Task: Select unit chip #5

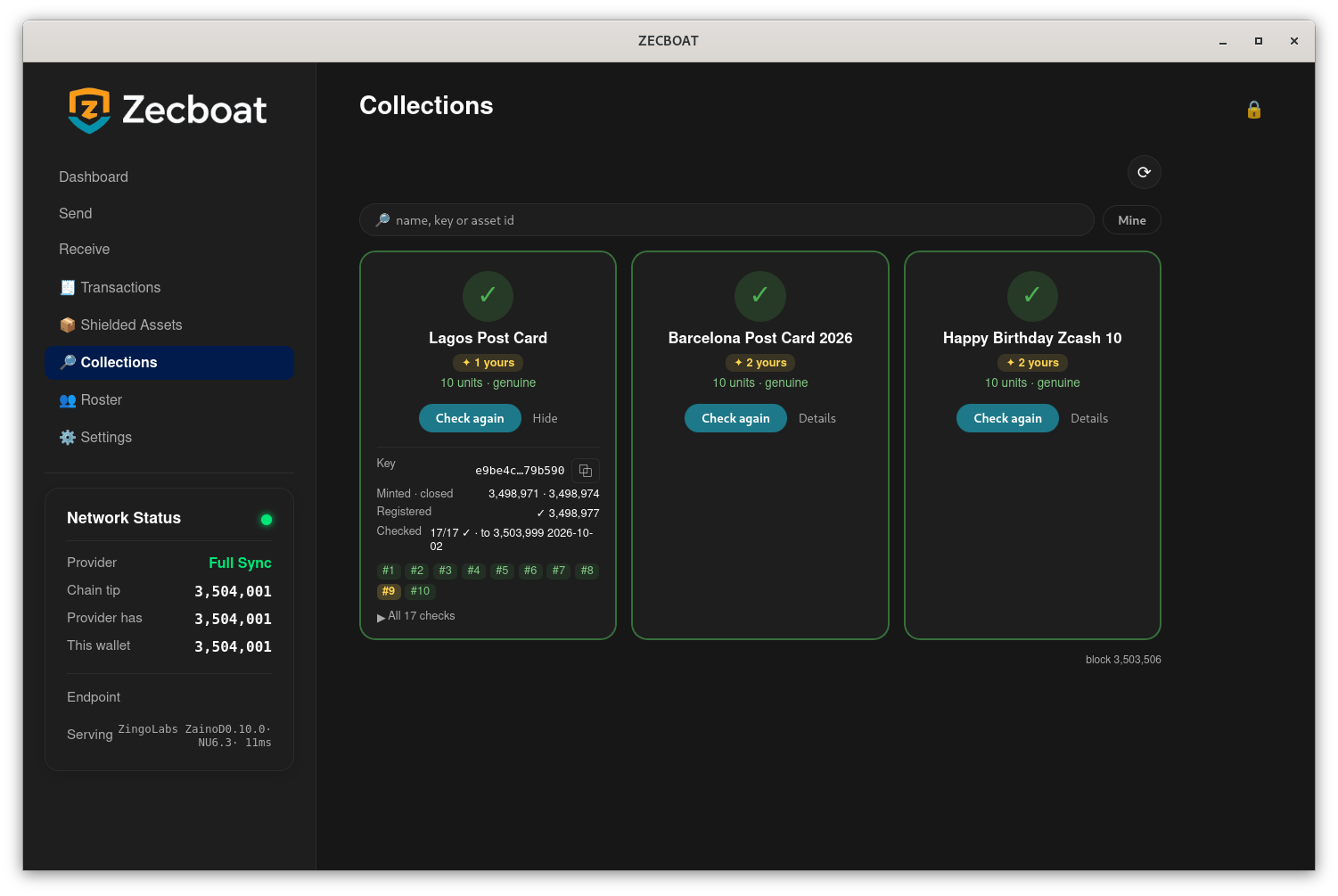Action: (502, 571)
